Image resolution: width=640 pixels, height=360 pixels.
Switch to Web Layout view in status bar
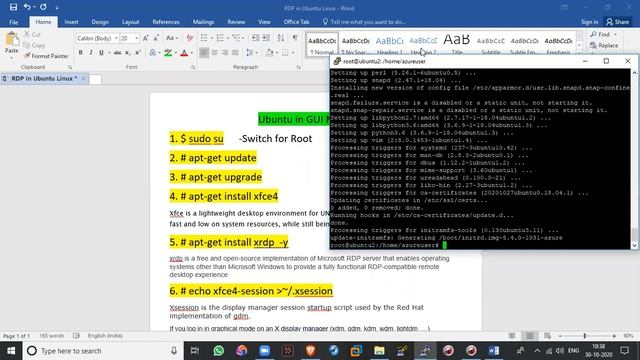pos(547,336)
